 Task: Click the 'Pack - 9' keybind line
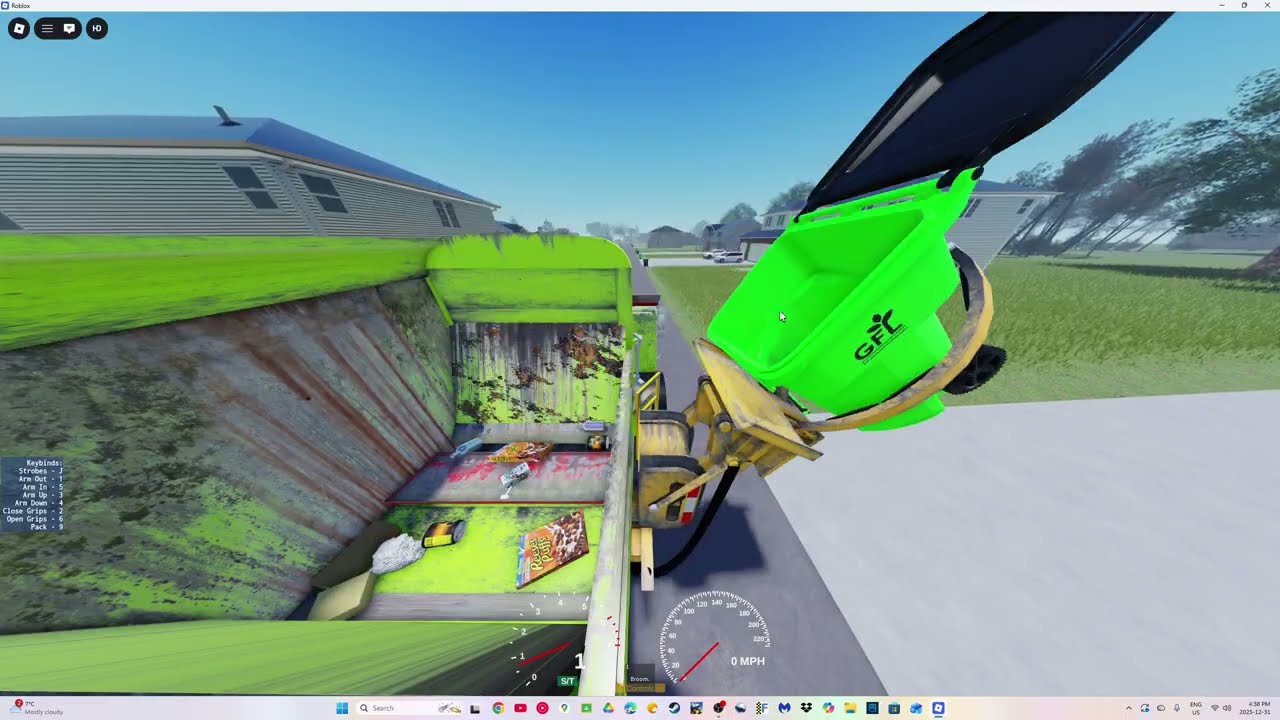coord(46,527)
